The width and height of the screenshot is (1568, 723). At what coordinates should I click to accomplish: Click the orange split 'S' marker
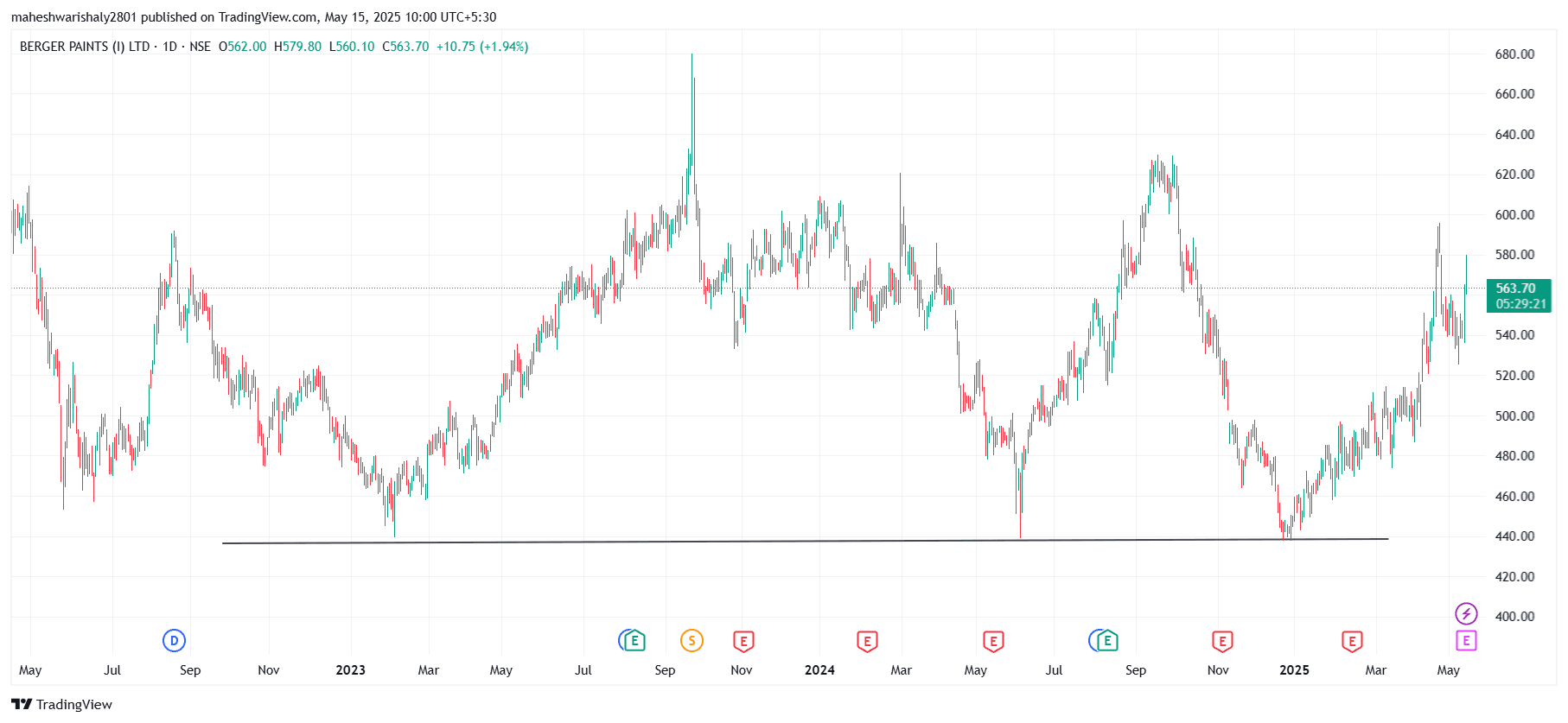692,641
